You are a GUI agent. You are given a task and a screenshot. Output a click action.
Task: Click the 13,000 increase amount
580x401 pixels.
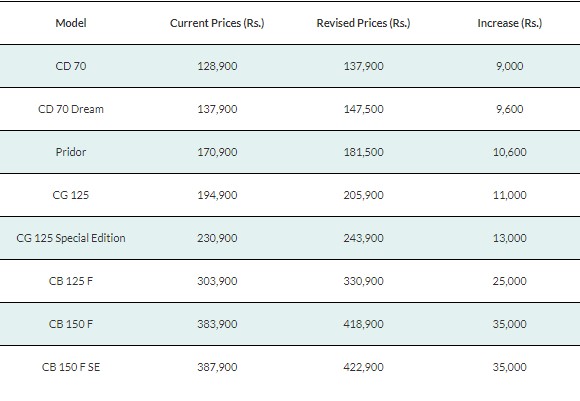(x=510, y=238)
